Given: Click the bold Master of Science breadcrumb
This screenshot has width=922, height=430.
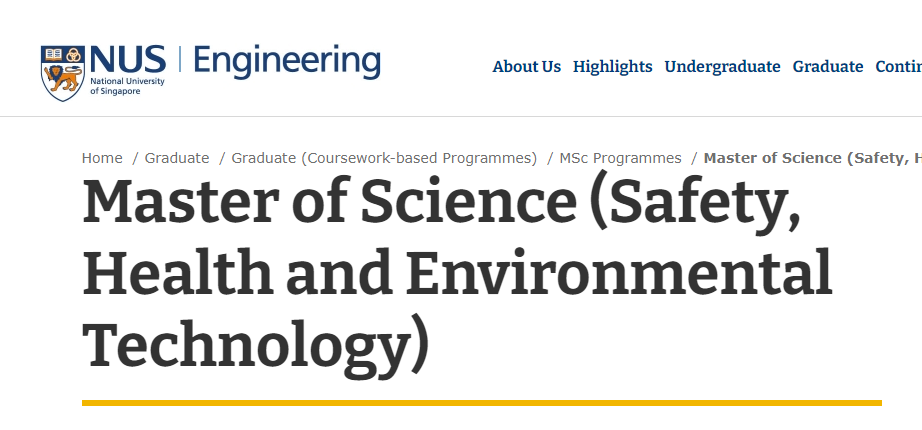Looking at the screenshot, I should click(813, 159).
